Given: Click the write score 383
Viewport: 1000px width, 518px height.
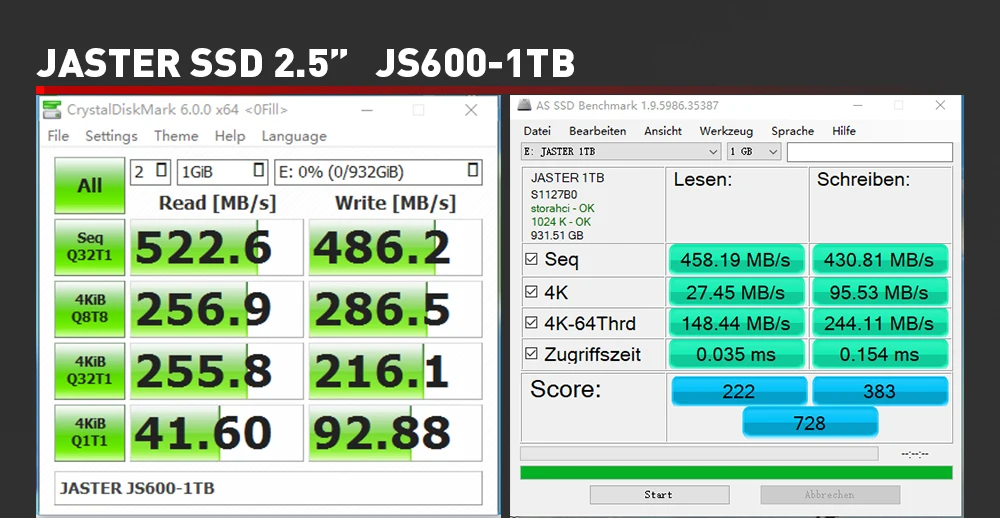Looking at the screenshot, I should click(880, 391).
